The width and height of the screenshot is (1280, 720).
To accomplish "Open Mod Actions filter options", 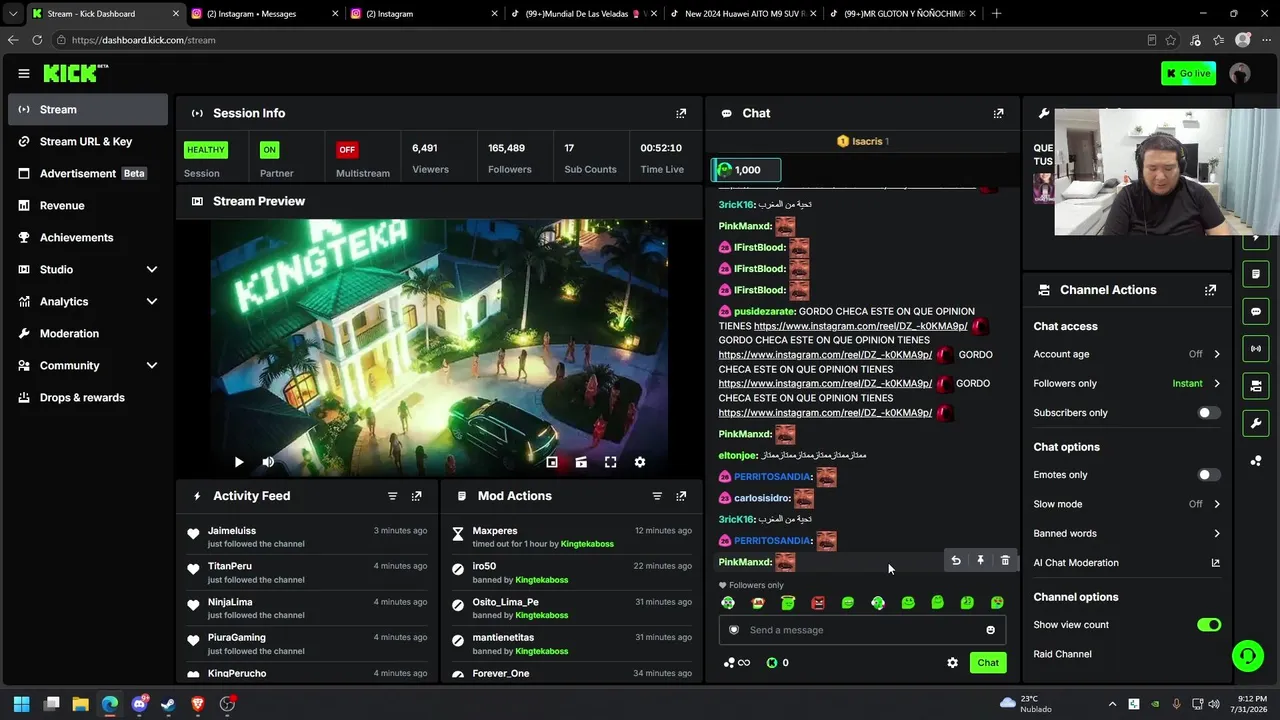I will 657,496.
